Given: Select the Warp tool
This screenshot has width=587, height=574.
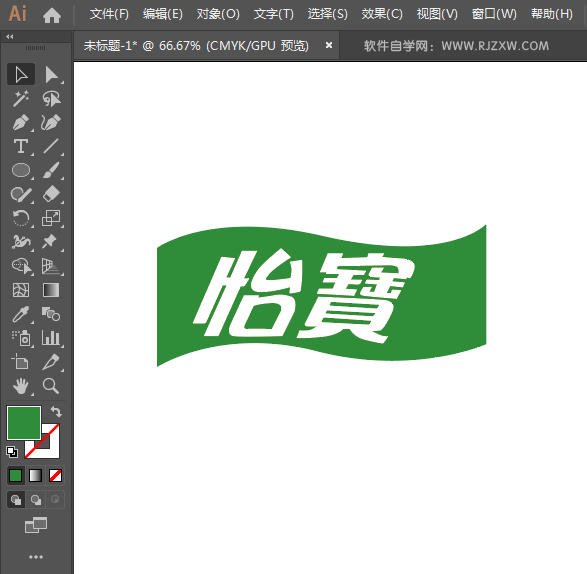Looking at the screenshot, I should pos(21,242).
